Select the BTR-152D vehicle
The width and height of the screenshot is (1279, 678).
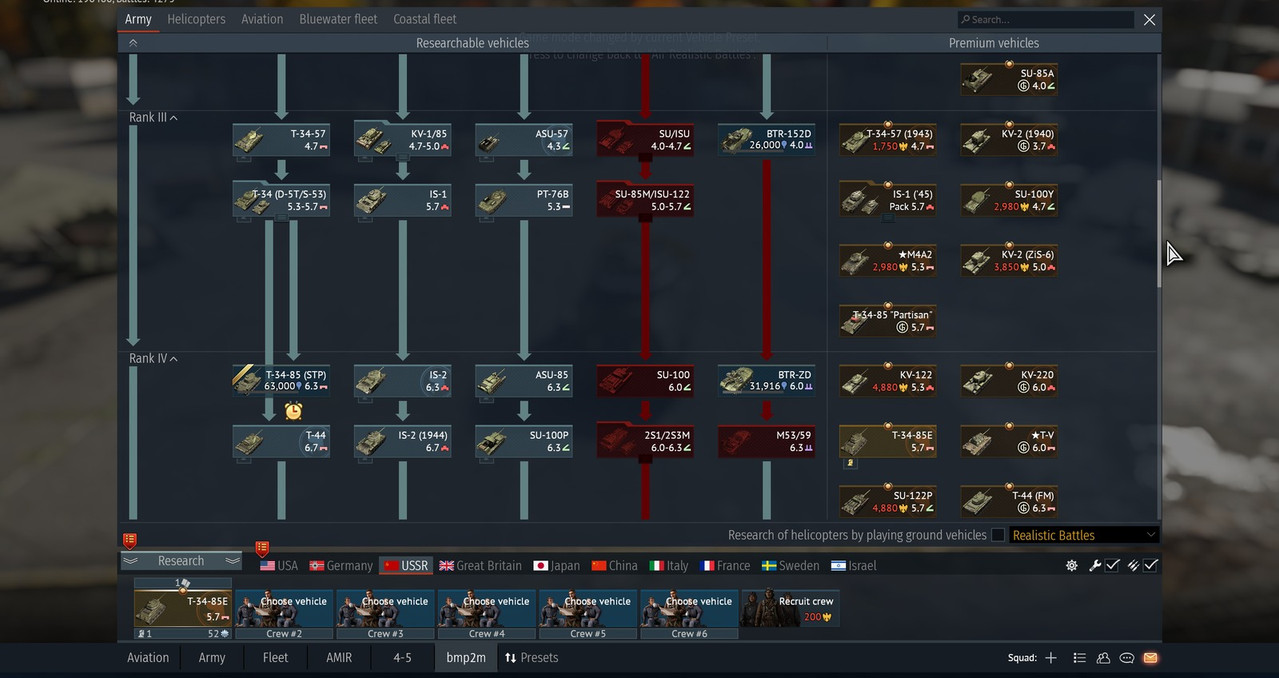766,140
